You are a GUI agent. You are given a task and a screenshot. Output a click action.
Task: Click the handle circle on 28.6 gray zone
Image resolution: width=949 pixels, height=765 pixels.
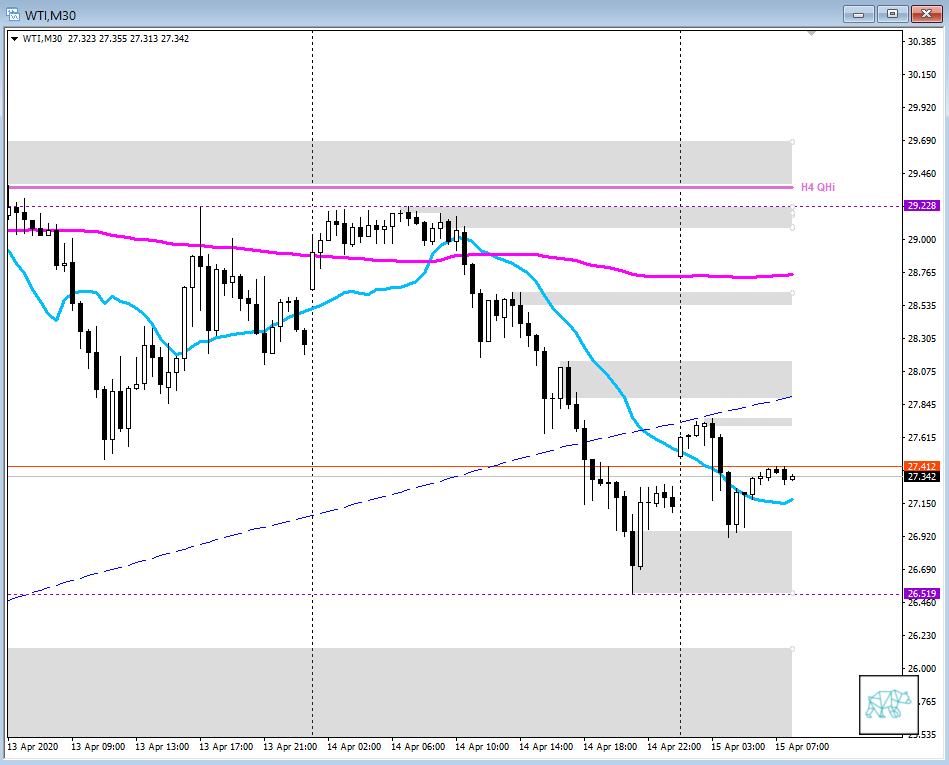coord(792,293)
